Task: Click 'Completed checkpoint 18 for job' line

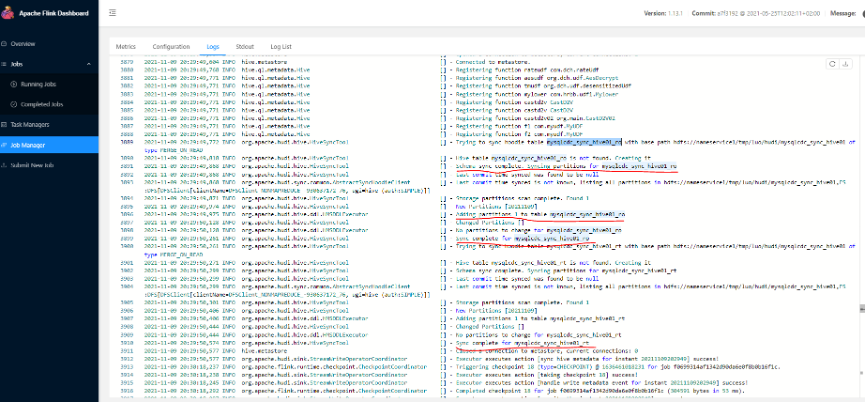Action: [x=599, y=390]
